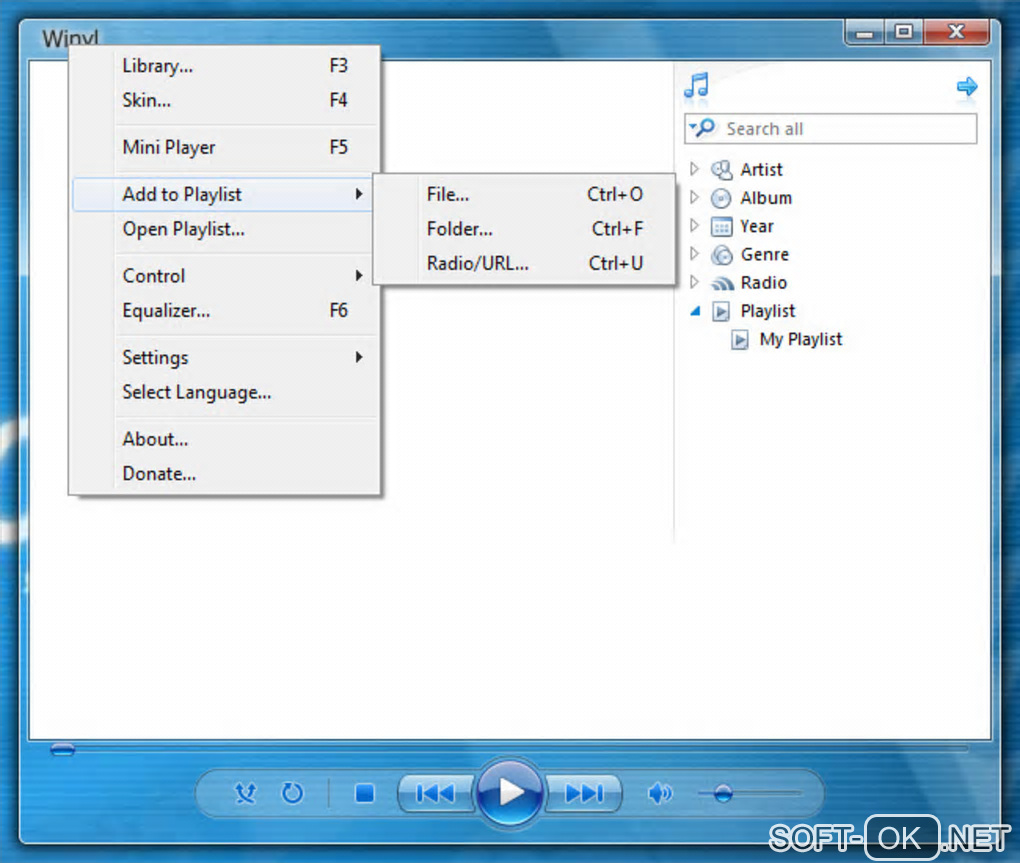The width and height of the screenshot is (1020, 863).
Task: Maximize the Winyl window
Action: click(903, 32)
